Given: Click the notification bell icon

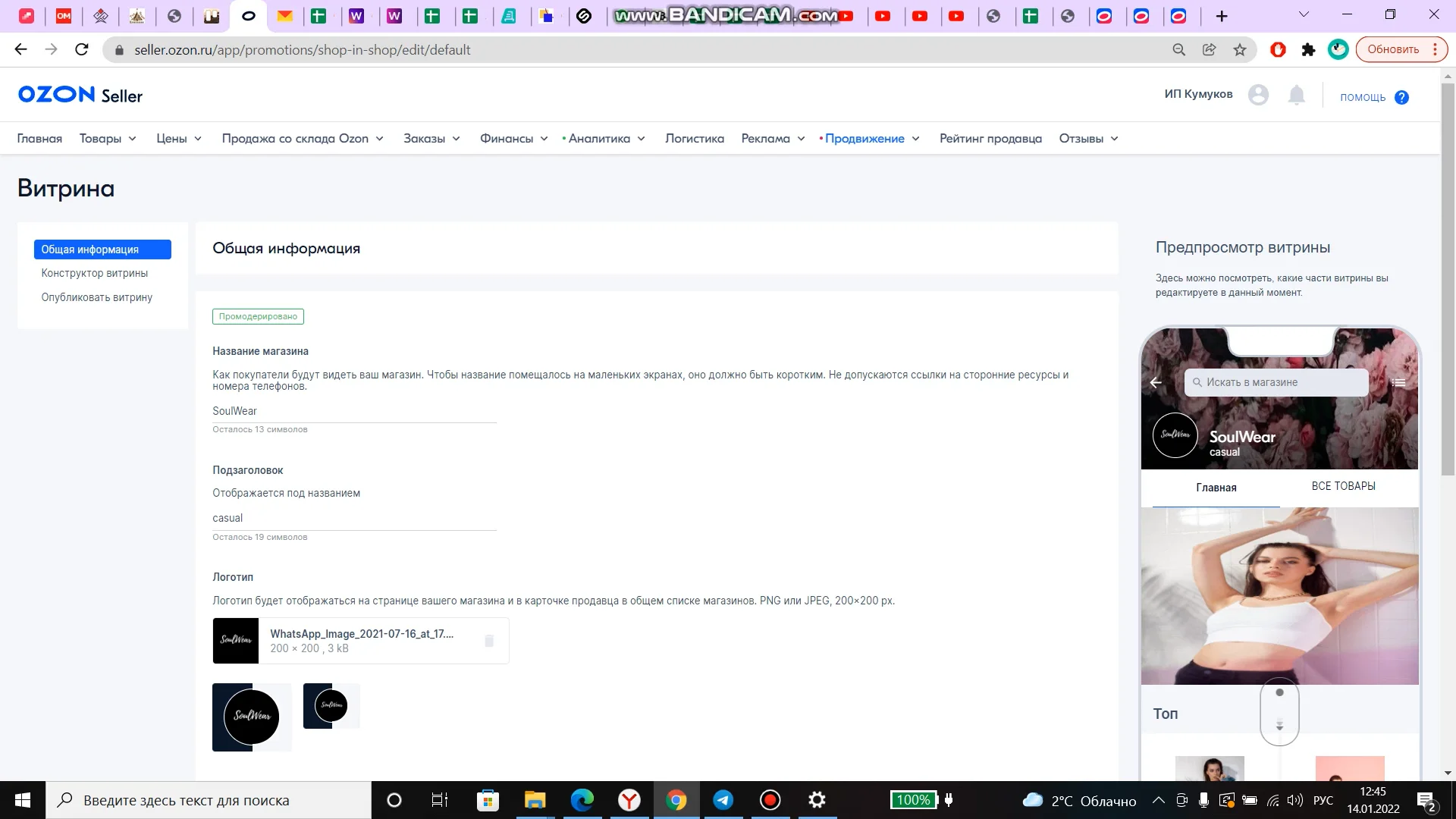Looking at the screenshot, I should point(1297,96).
